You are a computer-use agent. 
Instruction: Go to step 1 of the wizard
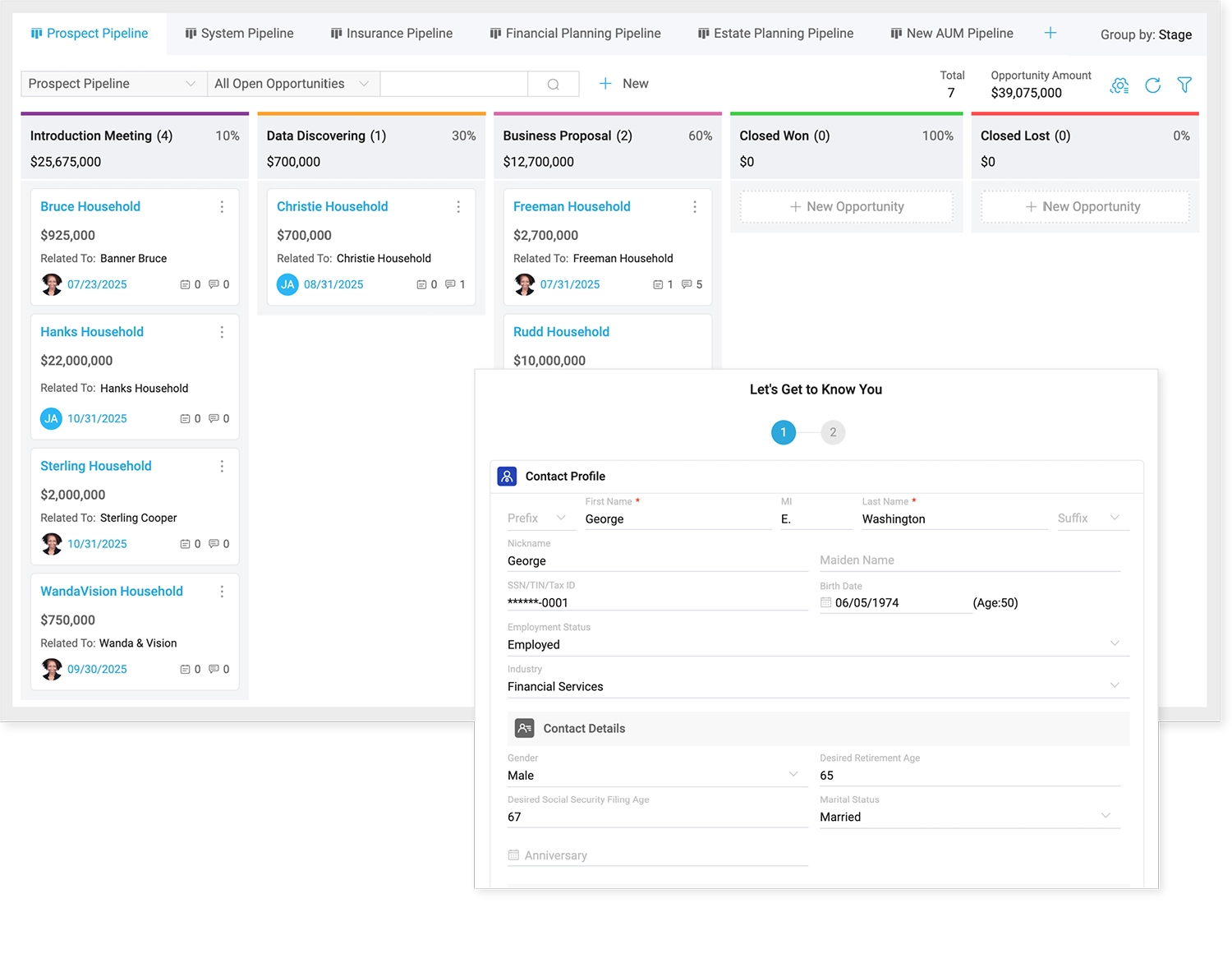tap(784, 432)
